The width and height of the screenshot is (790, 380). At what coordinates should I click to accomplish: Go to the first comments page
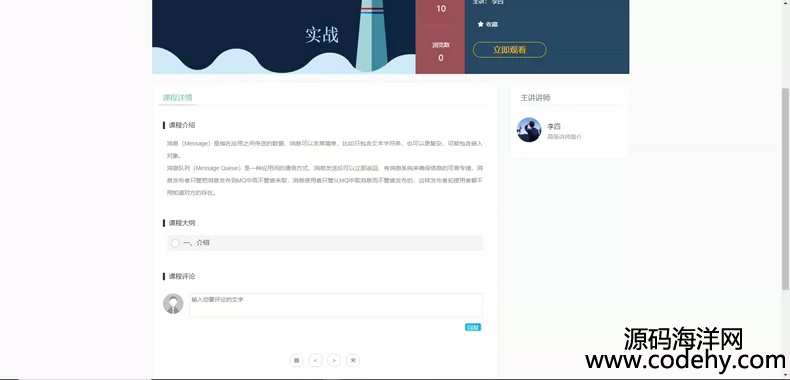coord(296,360)
